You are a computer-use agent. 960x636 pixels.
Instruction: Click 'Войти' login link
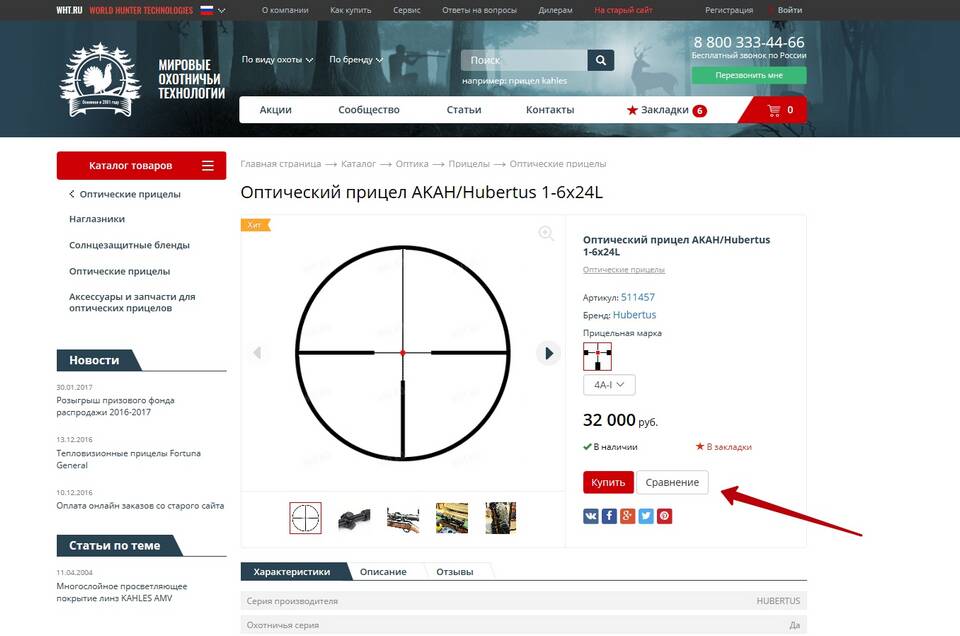click(x=790, y=10)
